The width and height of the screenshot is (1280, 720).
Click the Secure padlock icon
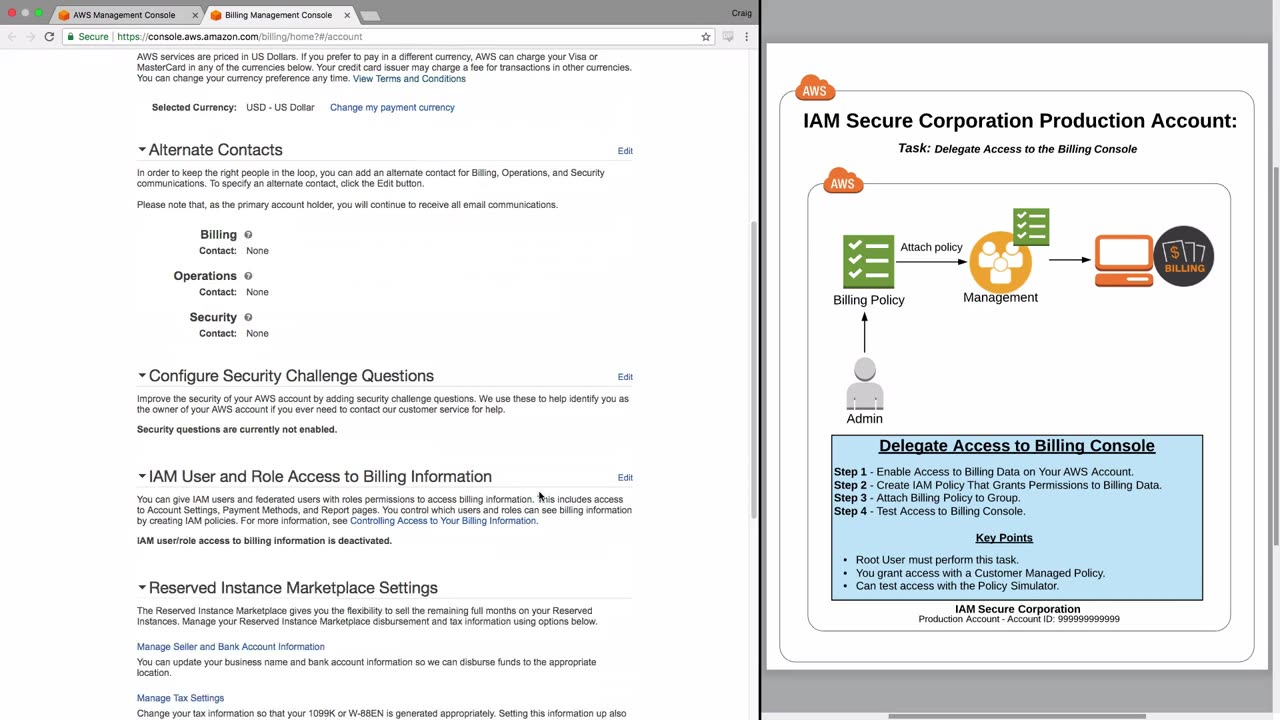tap(71, 37)
